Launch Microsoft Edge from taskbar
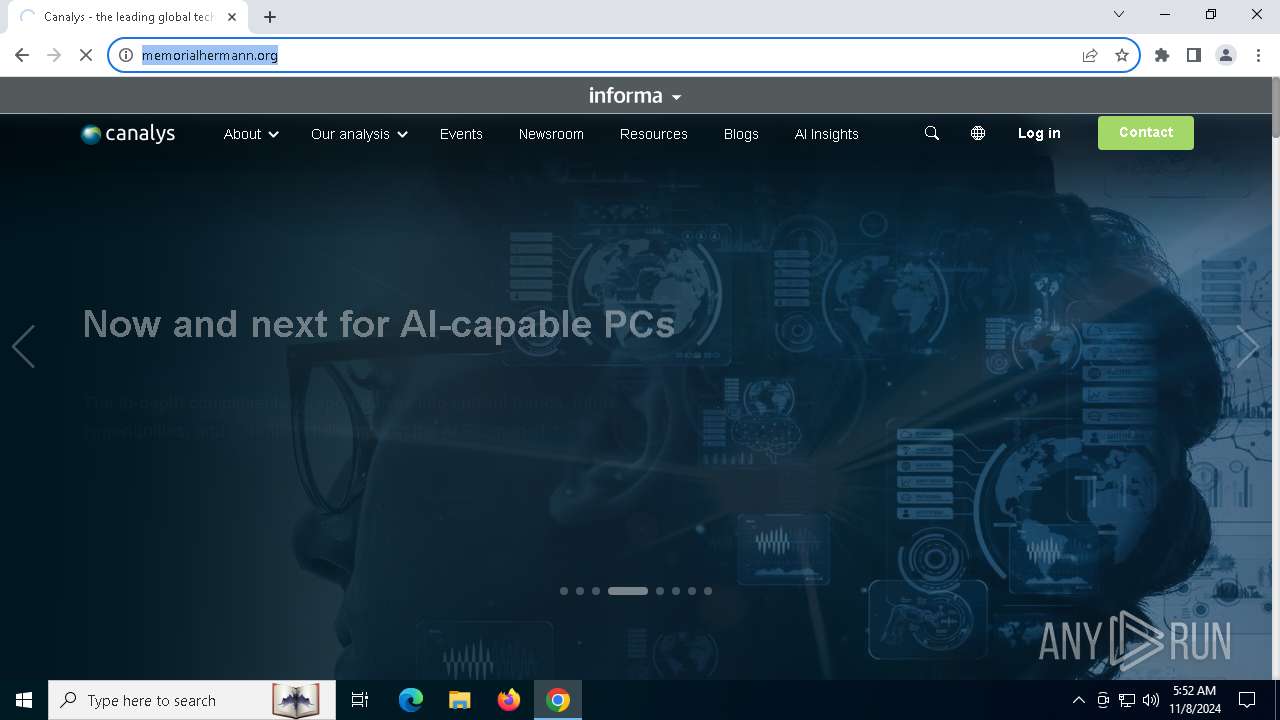The width and height of the screenshot is (1280, 720). coord(411,700)
